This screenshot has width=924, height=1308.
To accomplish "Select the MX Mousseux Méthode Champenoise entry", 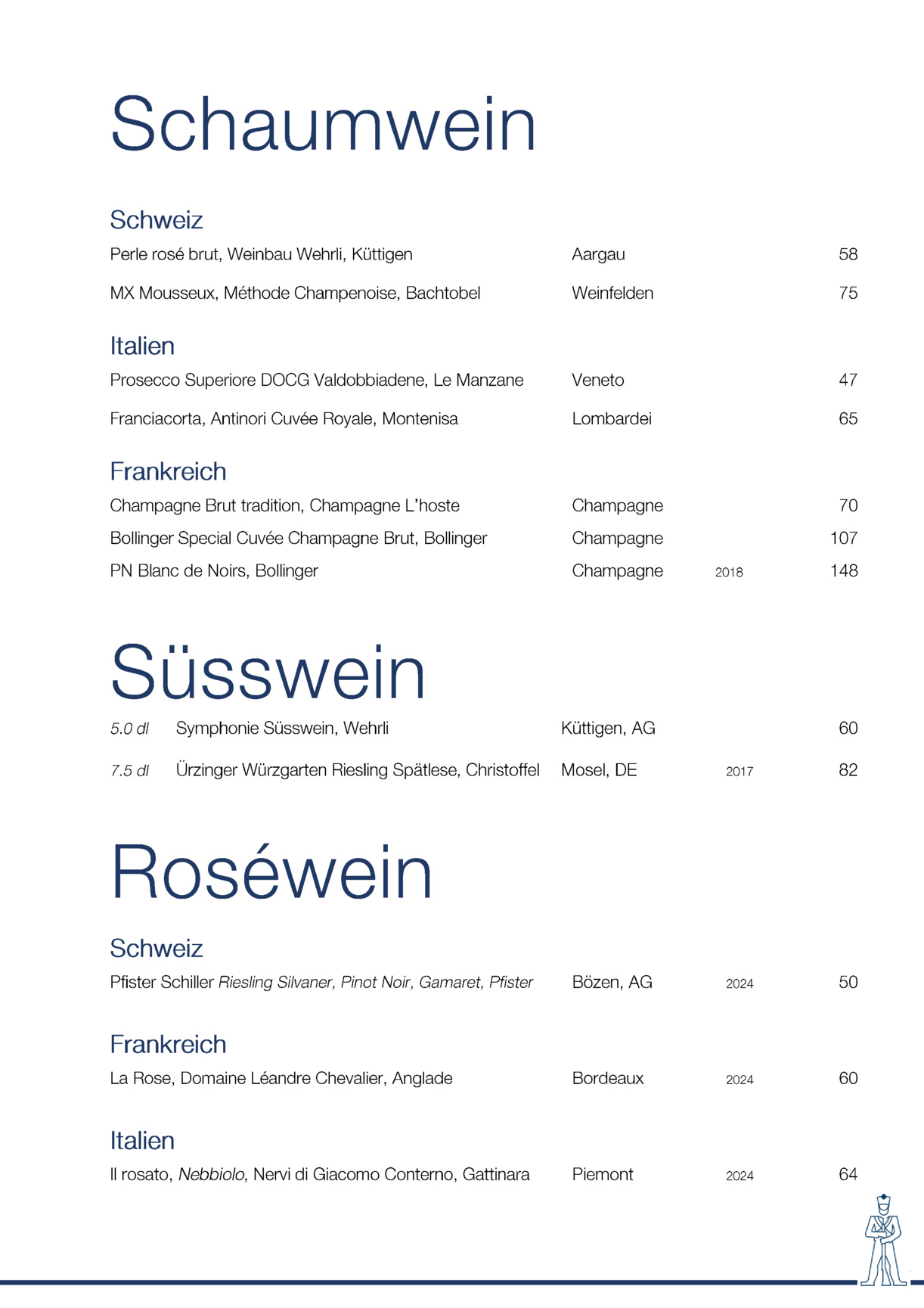I will pos(295,293).
